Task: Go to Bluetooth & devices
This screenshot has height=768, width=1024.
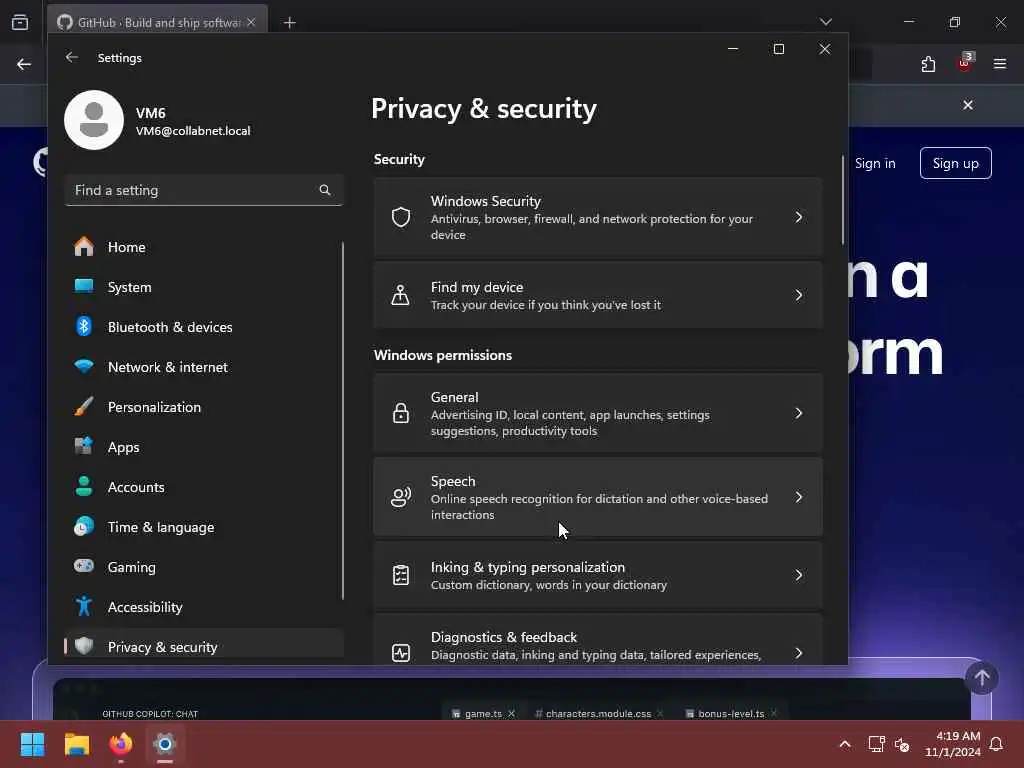Action: pyautogui.click(x=204, y=327)
